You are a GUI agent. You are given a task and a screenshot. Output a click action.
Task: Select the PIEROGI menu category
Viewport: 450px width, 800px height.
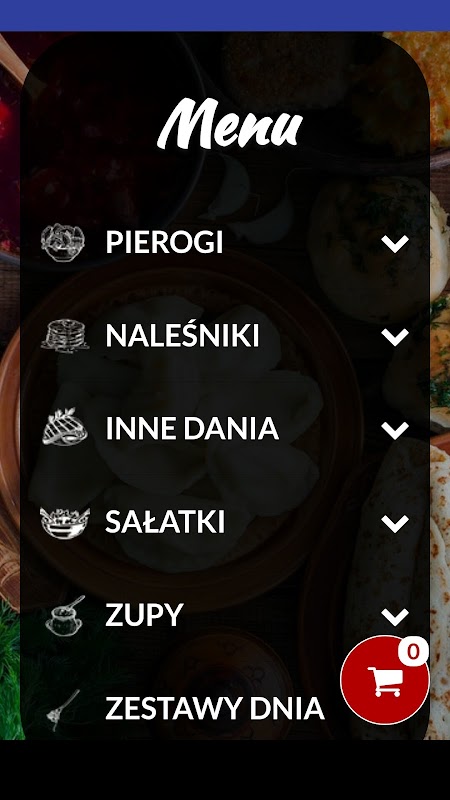click(164, 242)
